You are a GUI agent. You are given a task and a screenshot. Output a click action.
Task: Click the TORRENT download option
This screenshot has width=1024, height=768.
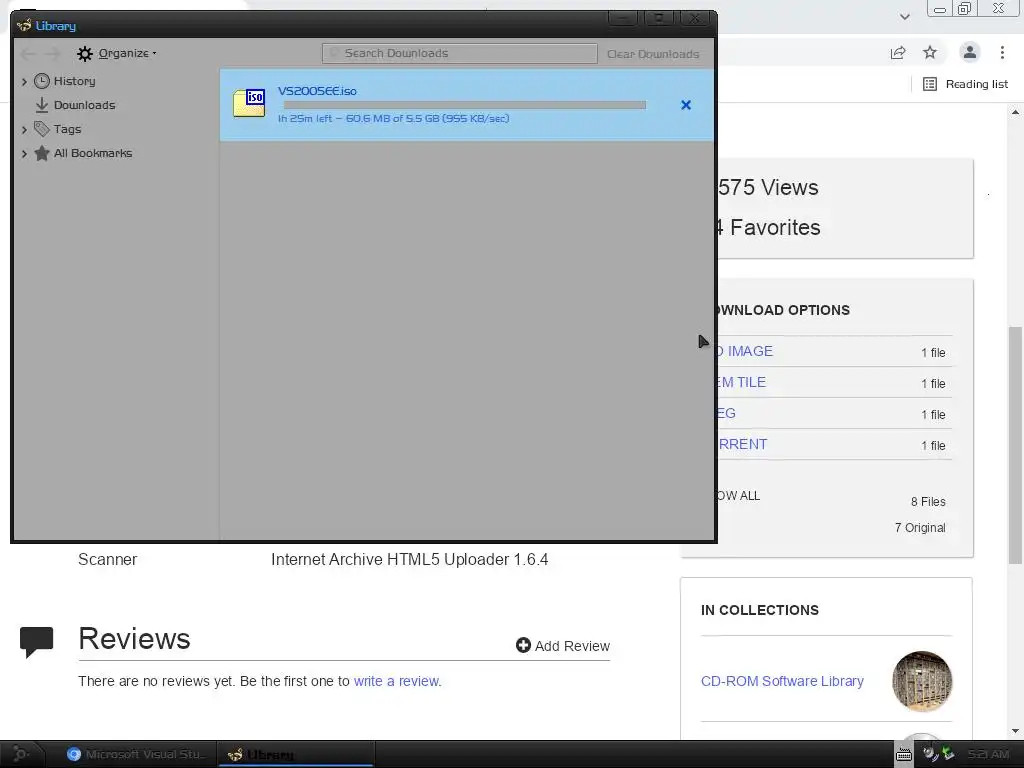point(743,444)
